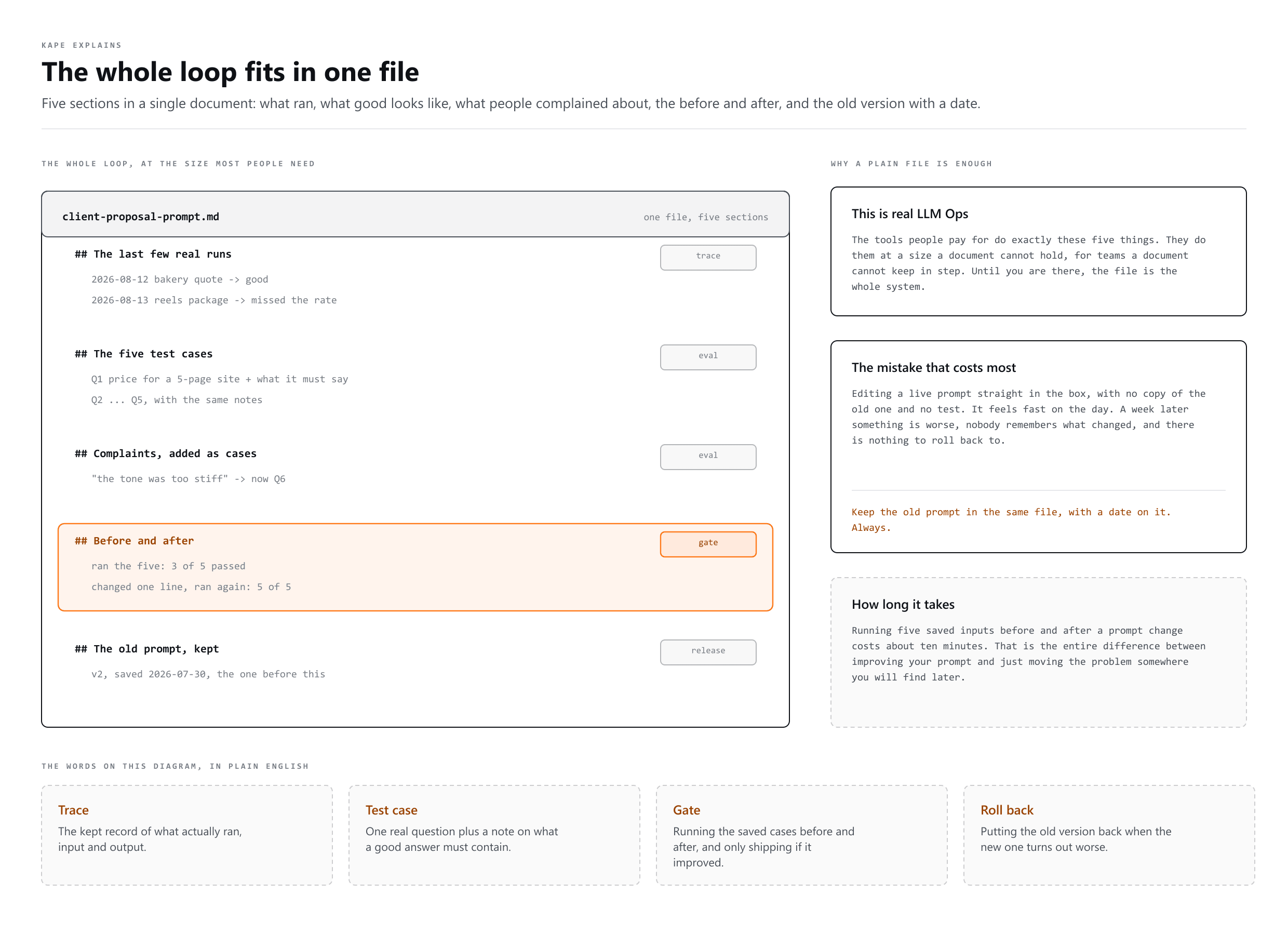Screen dimensions: 1288x935
Task: Click the release tag badge
Action: pos(707,652)
